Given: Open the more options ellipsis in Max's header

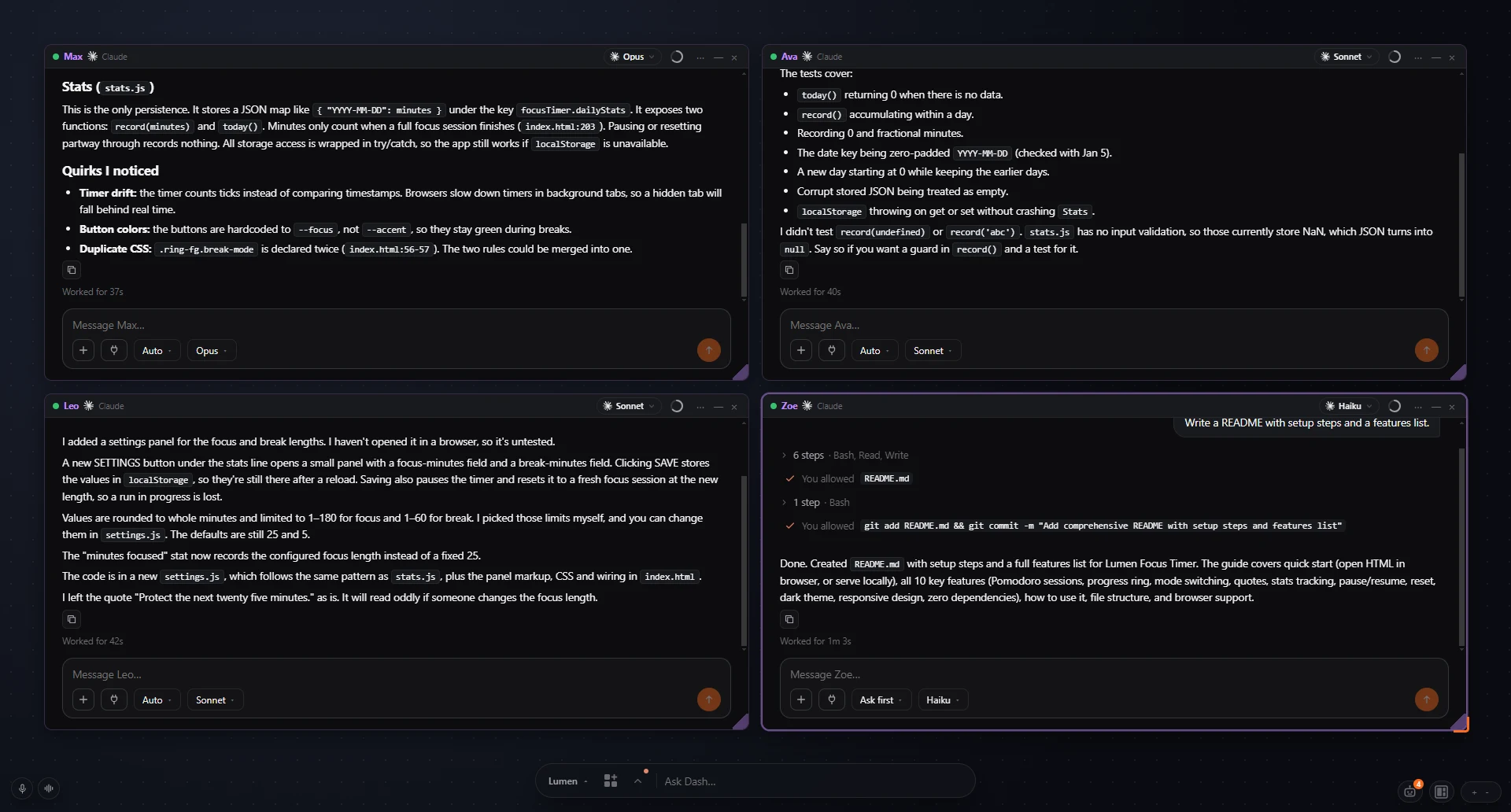Looking at the screenshot, I should [700, 57].
